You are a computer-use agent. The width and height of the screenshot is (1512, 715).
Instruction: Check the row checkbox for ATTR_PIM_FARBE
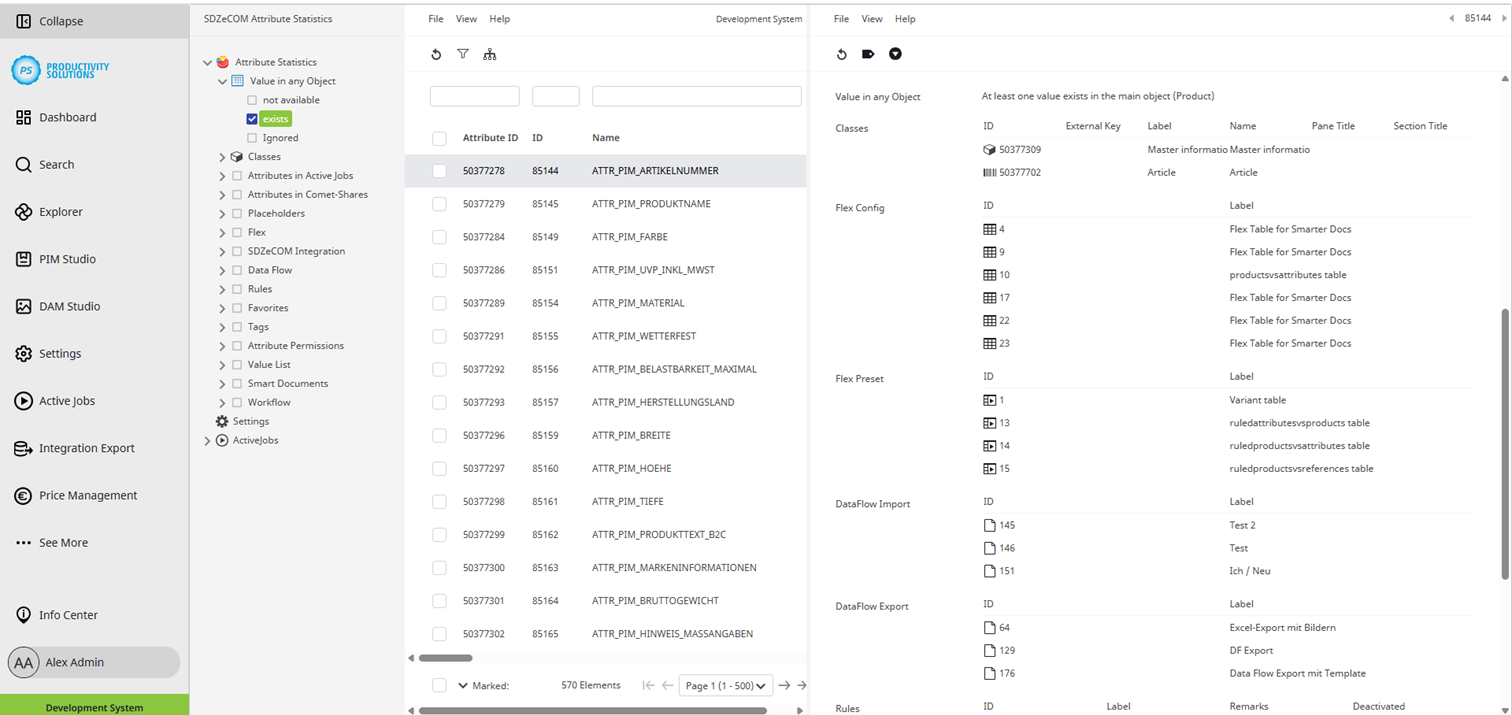(439, 237)
